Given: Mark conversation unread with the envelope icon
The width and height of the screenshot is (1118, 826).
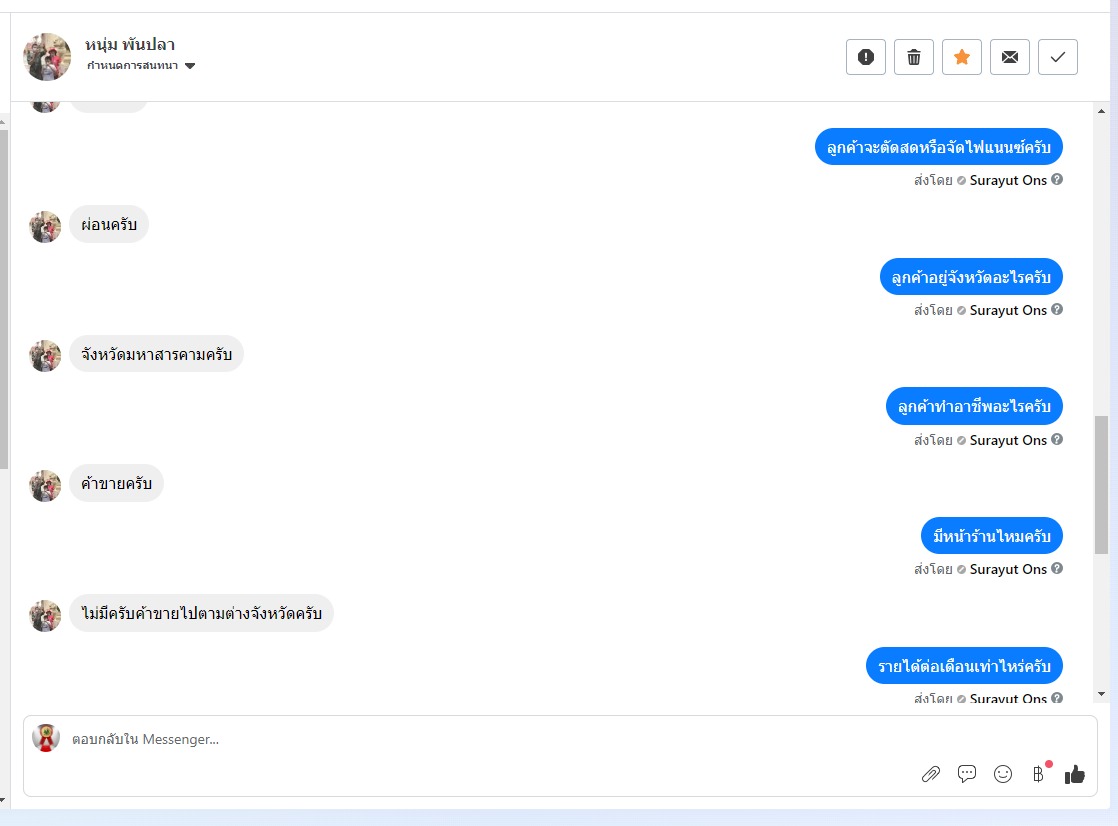Looking at the screenshot, I should (1010, 57).
